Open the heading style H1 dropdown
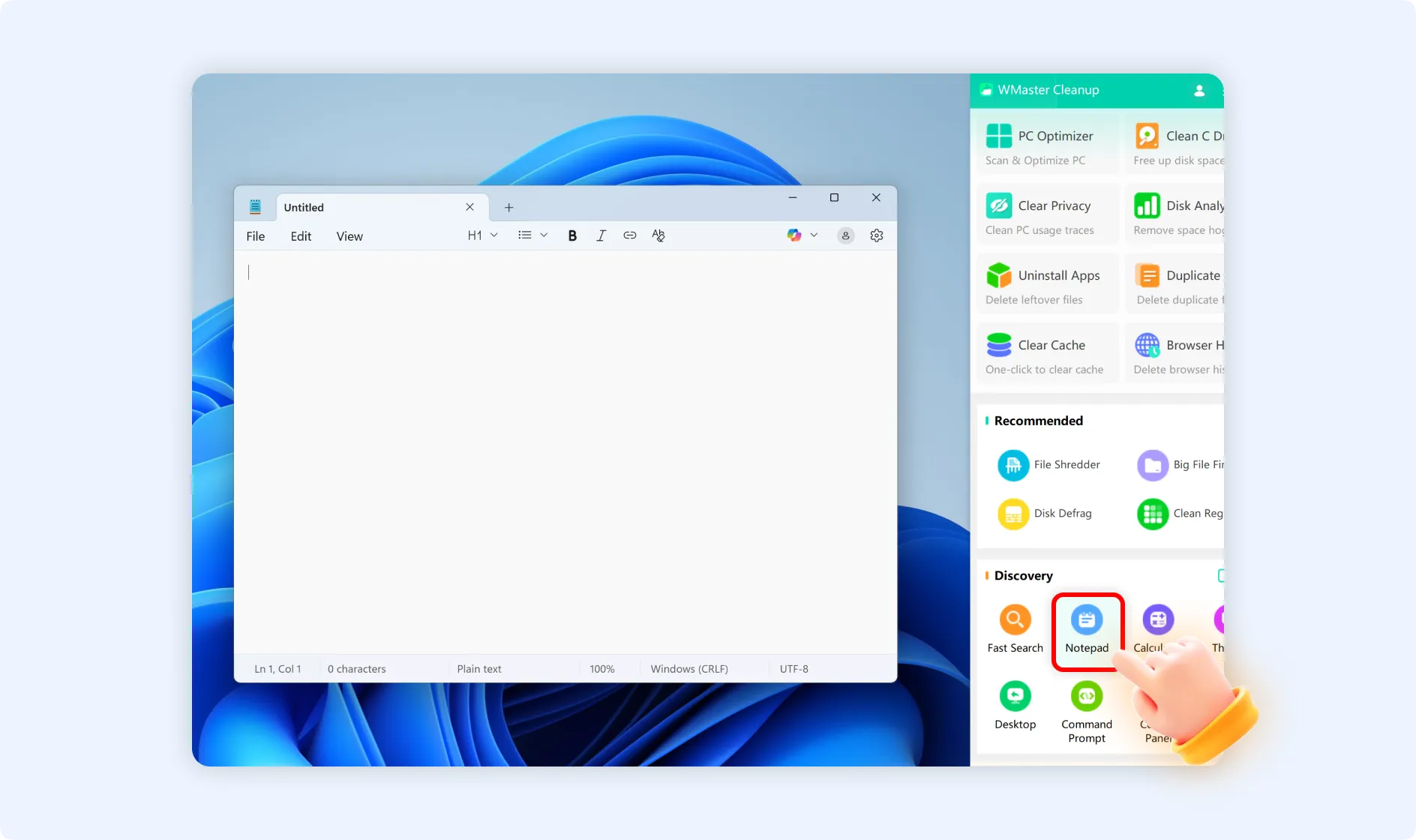The height and width of the screenshot is (840, 1416). 482,235
